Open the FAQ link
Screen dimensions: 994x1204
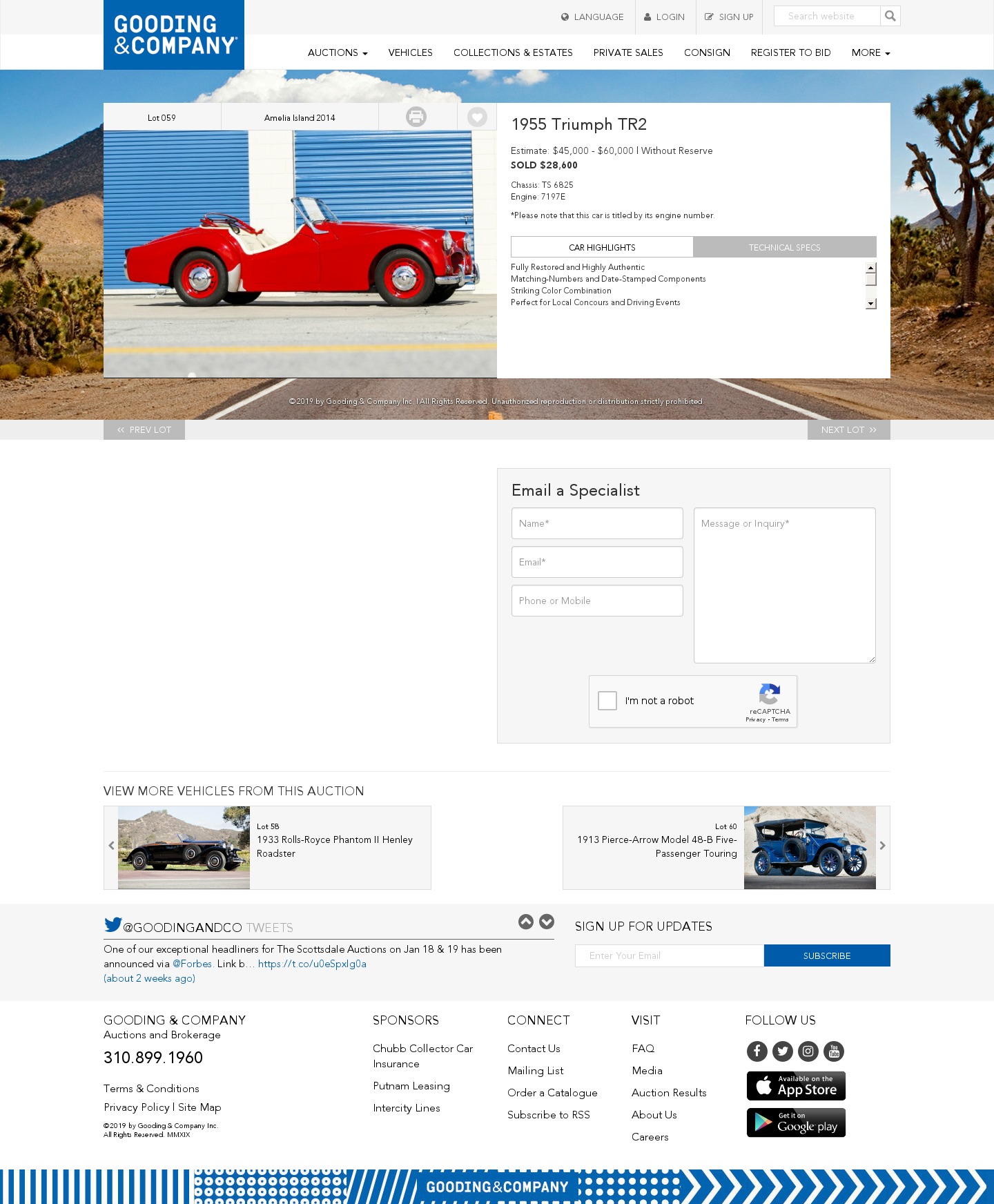[643, 1049]
